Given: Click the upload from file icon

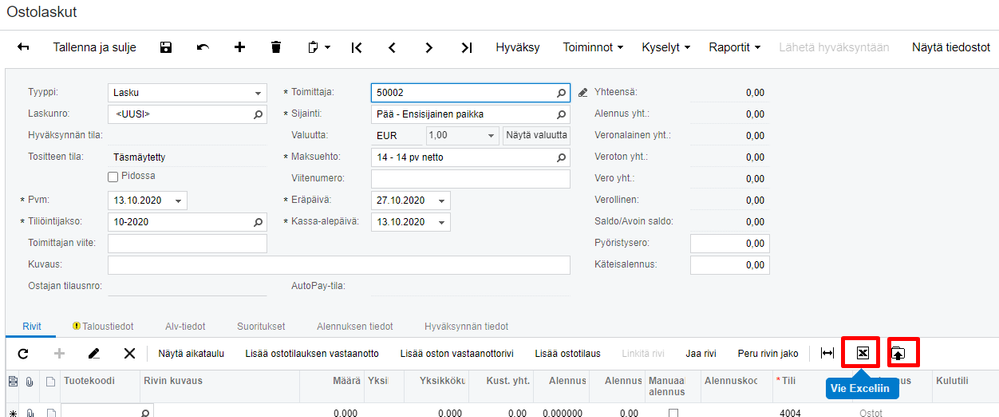Looking at the screenshot, I should (x=897, y=353).
